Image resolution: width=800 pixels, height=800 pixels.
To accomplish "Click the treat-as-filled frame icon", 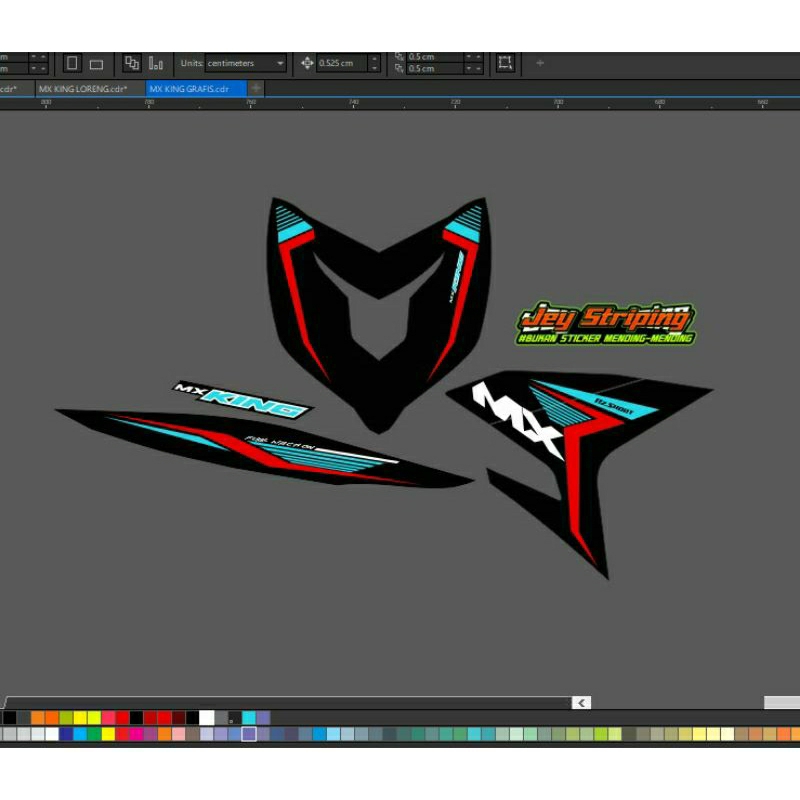I will click(505, 63).
